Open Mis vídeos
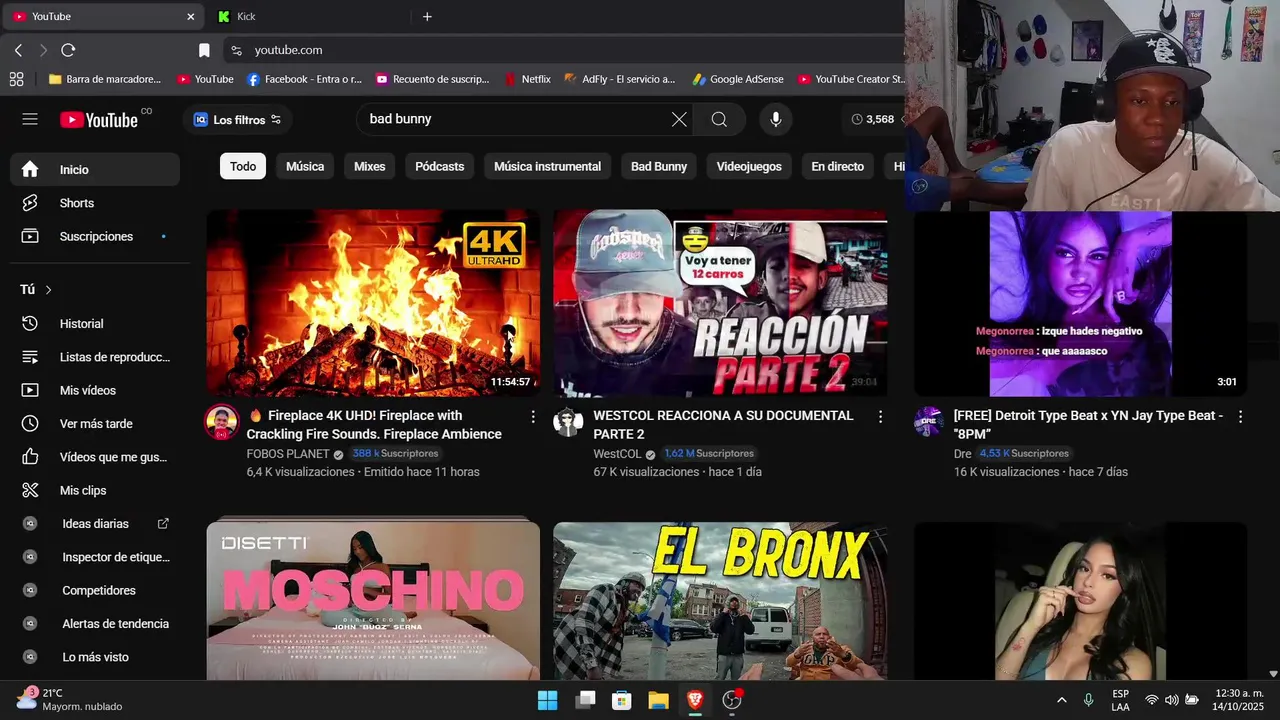Image resolution: width=1280 pixels, height=720 pixels. [95, 390]
